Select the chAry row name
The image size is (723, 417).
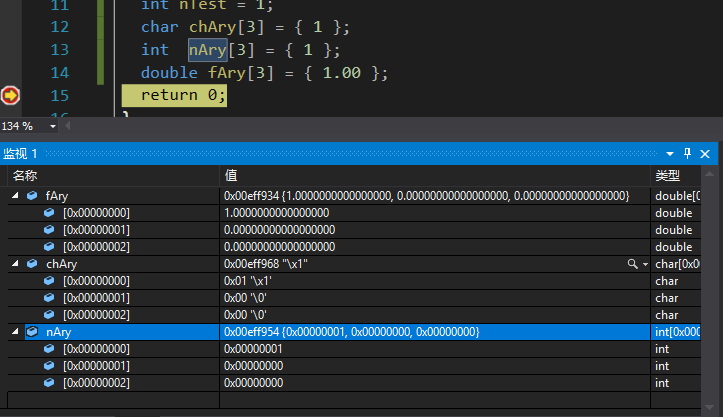point(61,264)
